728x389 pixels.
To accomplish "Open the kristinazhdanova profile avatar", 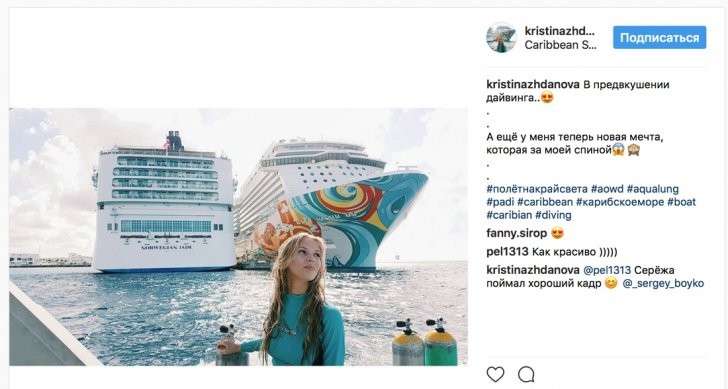I will pos(501,38).
